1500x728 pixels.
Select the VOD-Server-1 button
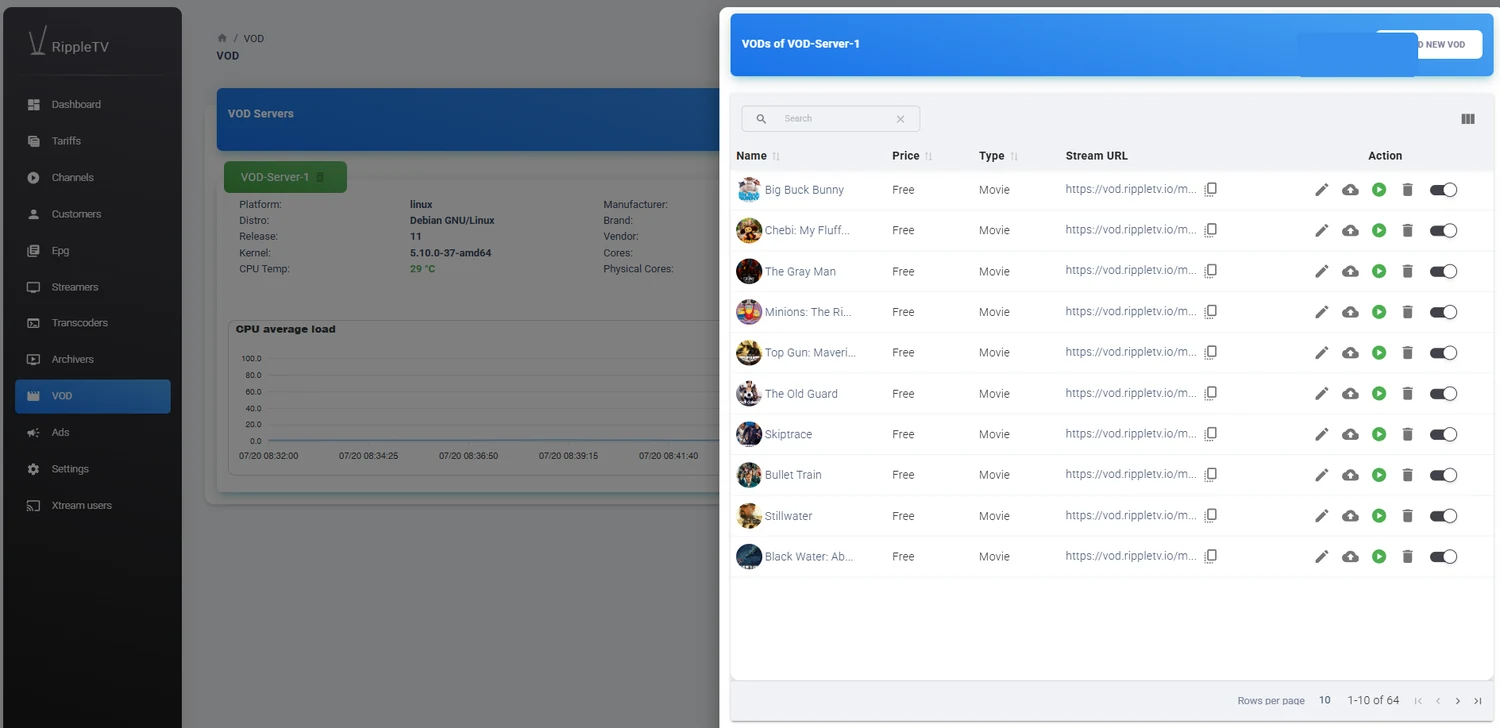[285, 177]
